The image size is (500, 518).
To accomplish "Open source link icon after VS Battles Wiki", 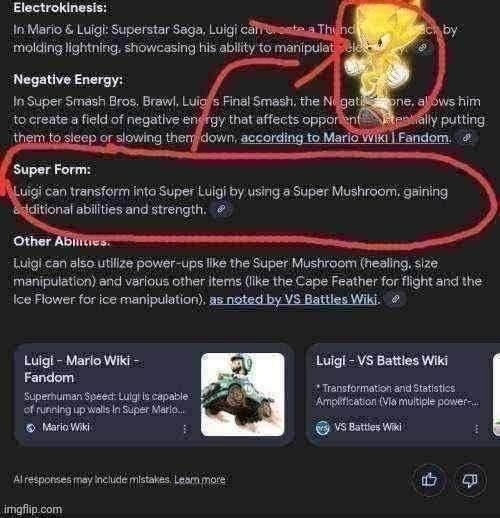I will pos(395,299).
